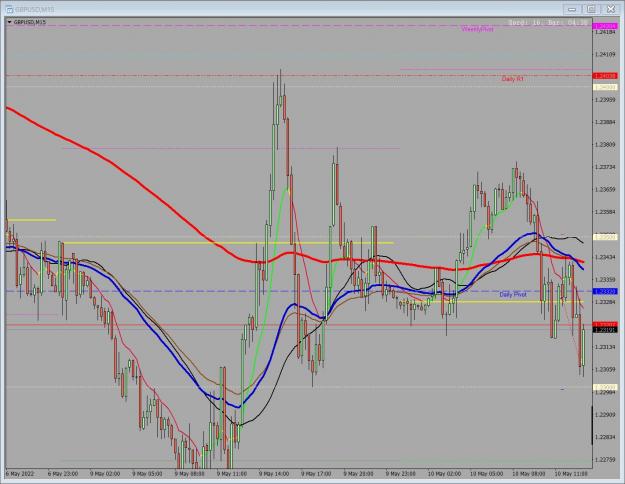625x484 pixels.
Task: Click the spread and bar timer text
Action: pyautogui.click(x=548, y=23)
